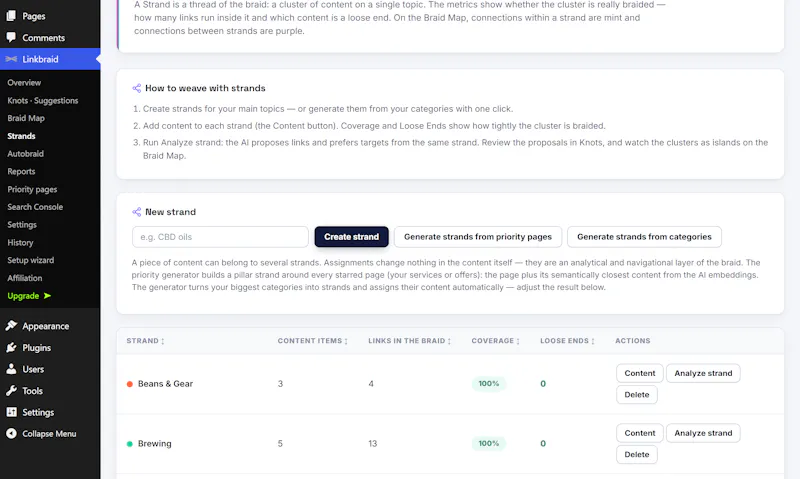Select the Strands submenu item
The height and width of the screenshot is (479, 800).
click(x=21, y=136)
